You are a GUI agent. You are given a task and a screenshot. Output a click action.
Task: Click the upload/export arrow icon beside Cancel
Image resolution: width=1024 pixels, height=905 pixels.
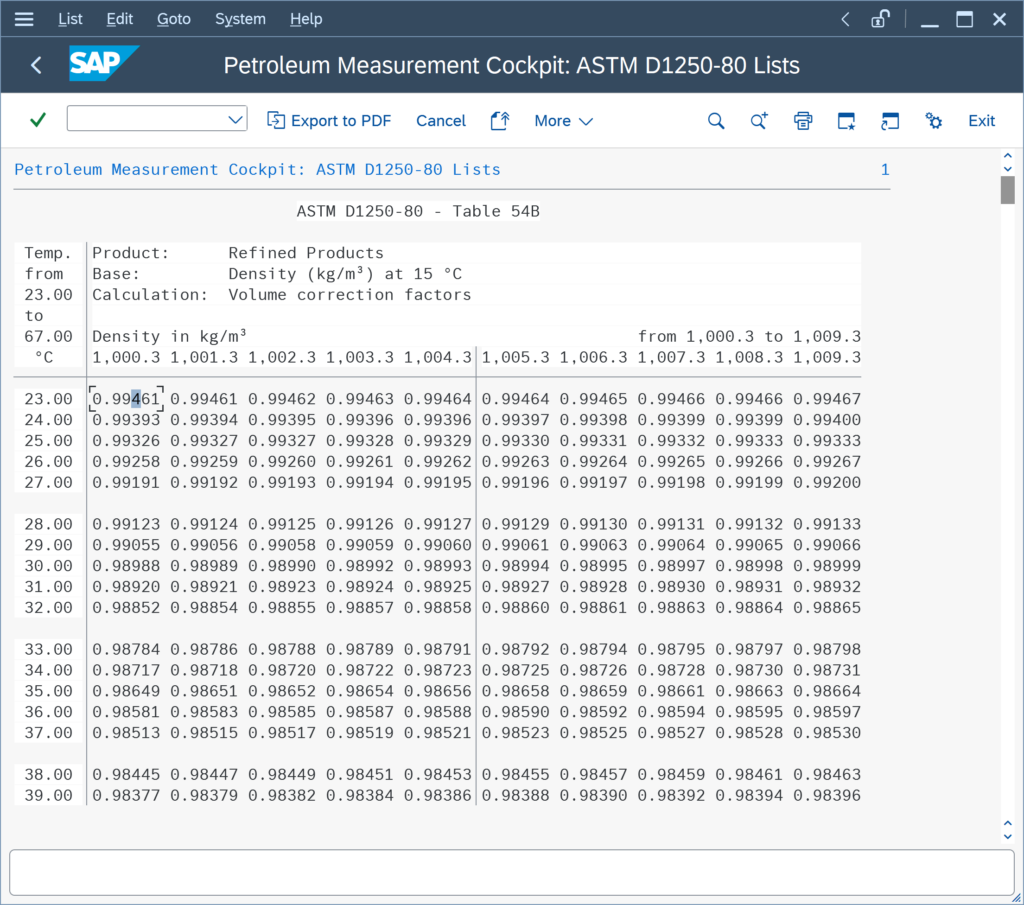pyautogui.click(x=500, y=121)
